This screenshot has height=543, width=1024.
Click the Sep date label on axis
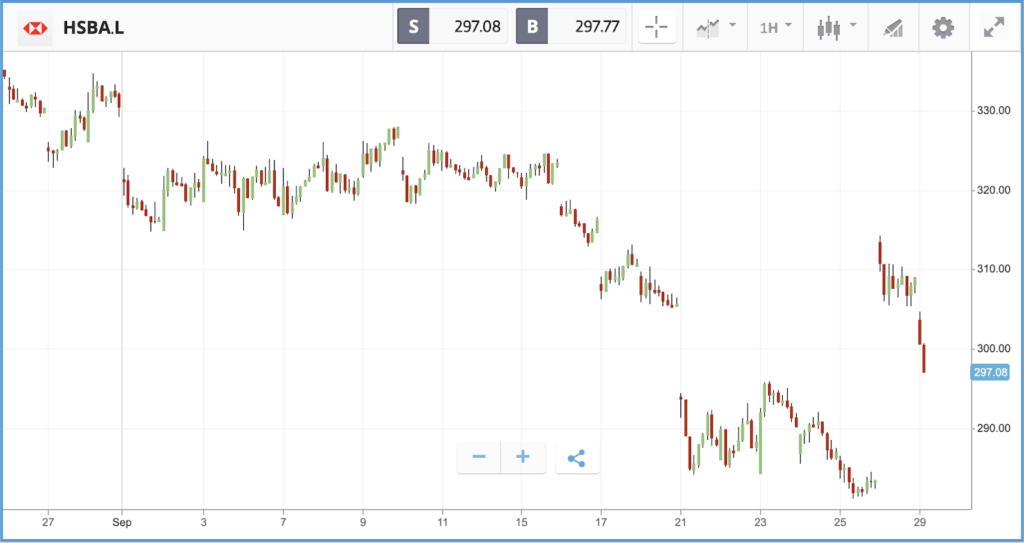click(x=121, y=523)
